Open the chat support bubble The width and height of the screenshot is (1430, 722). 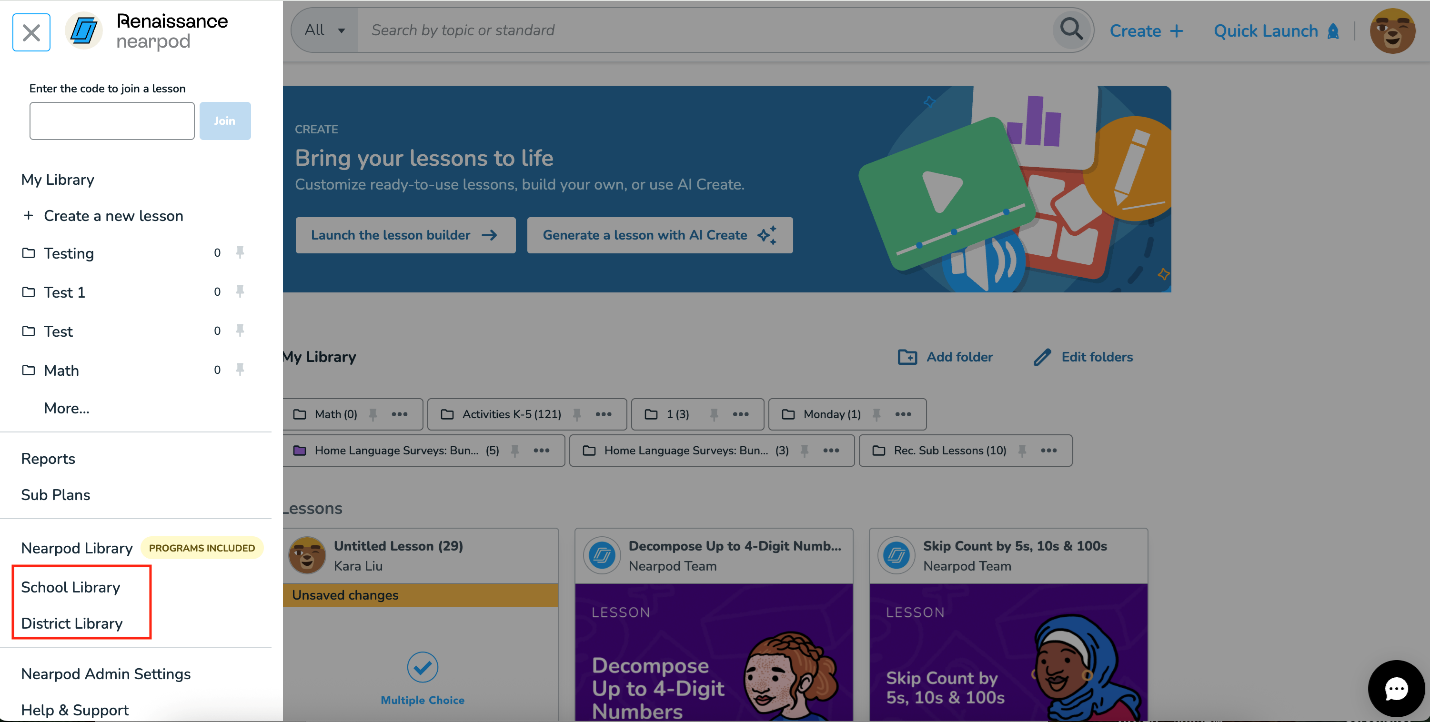coord(1396,689)
